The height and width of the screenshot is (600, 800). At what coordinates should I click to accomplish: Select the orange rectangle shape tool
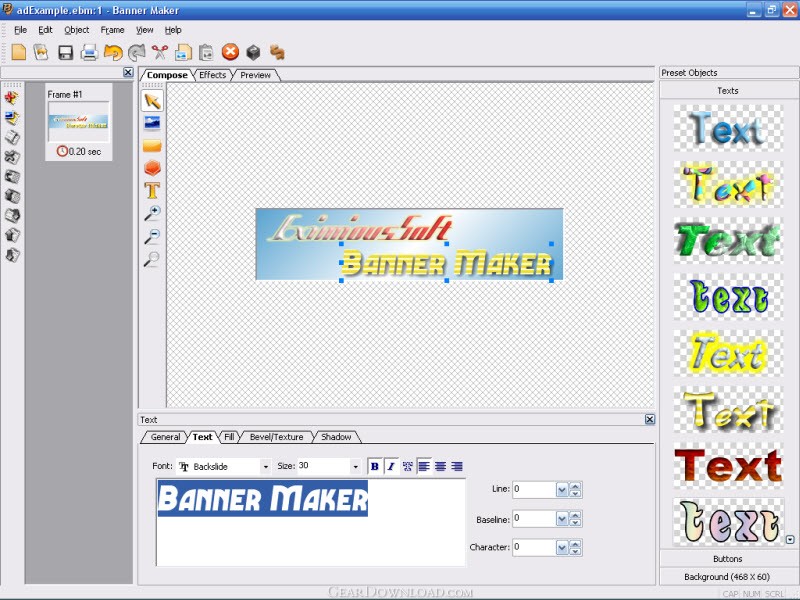point(152,146)
